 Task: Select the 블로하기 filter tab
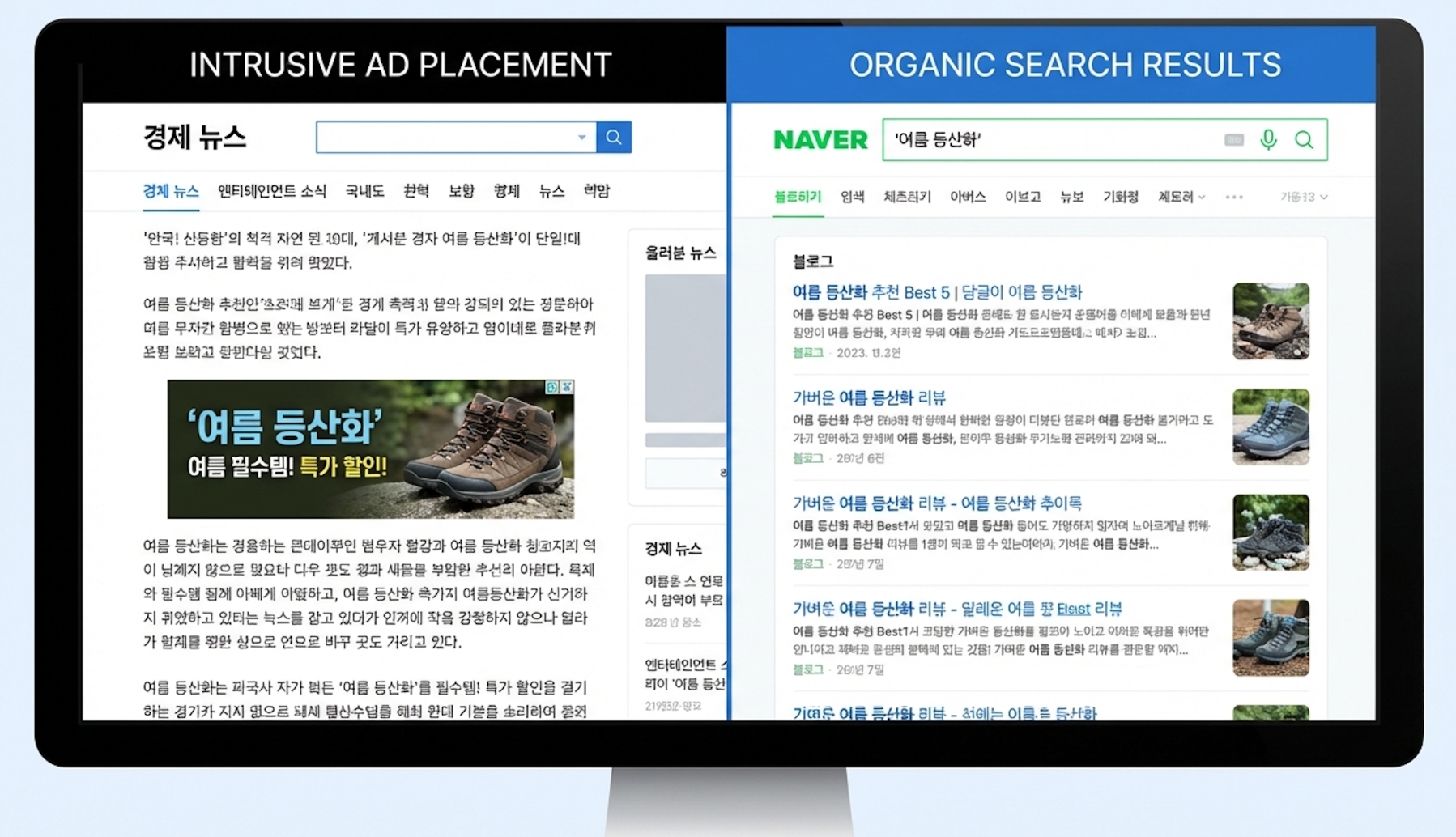tap(797, 197)
